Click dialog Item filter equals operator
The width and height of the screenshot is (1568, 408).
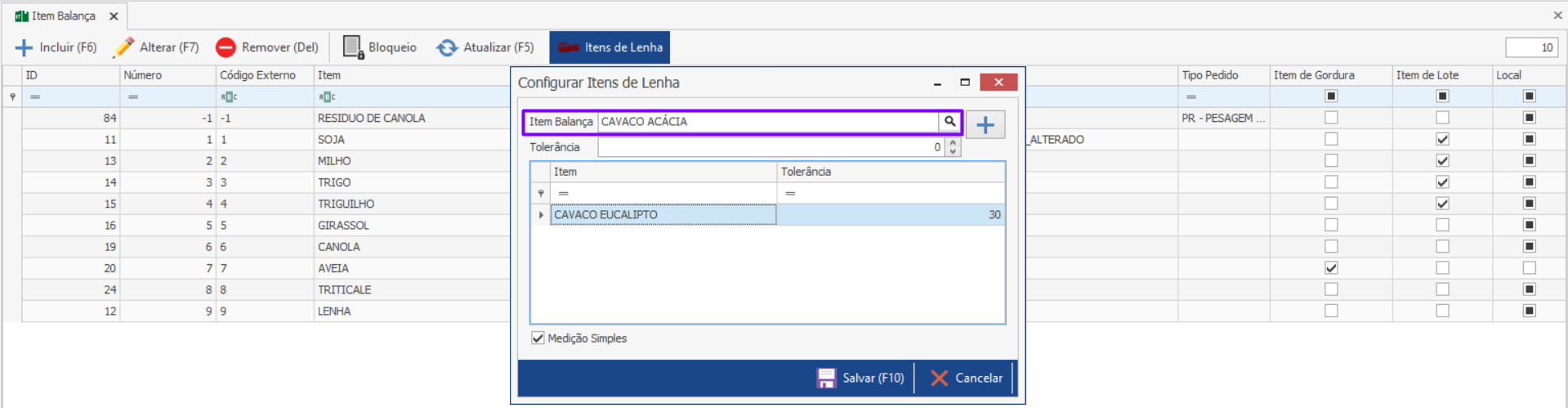(563, 194)
